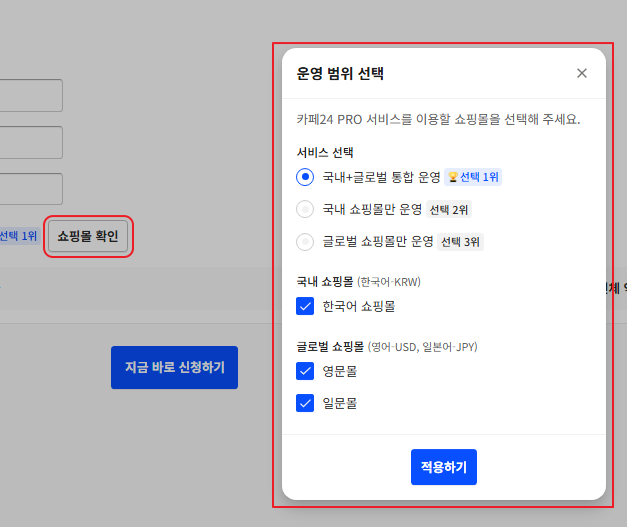
Task: Uncheck the 한국어 쇼핑몰 checkbox
Action: click(306, 305)
